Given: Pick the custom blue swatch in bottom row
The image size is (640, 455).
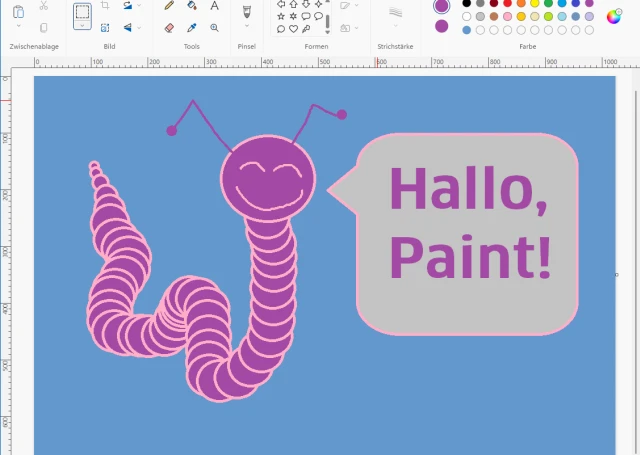Looking at the screenshot, I should click(467, 30).
